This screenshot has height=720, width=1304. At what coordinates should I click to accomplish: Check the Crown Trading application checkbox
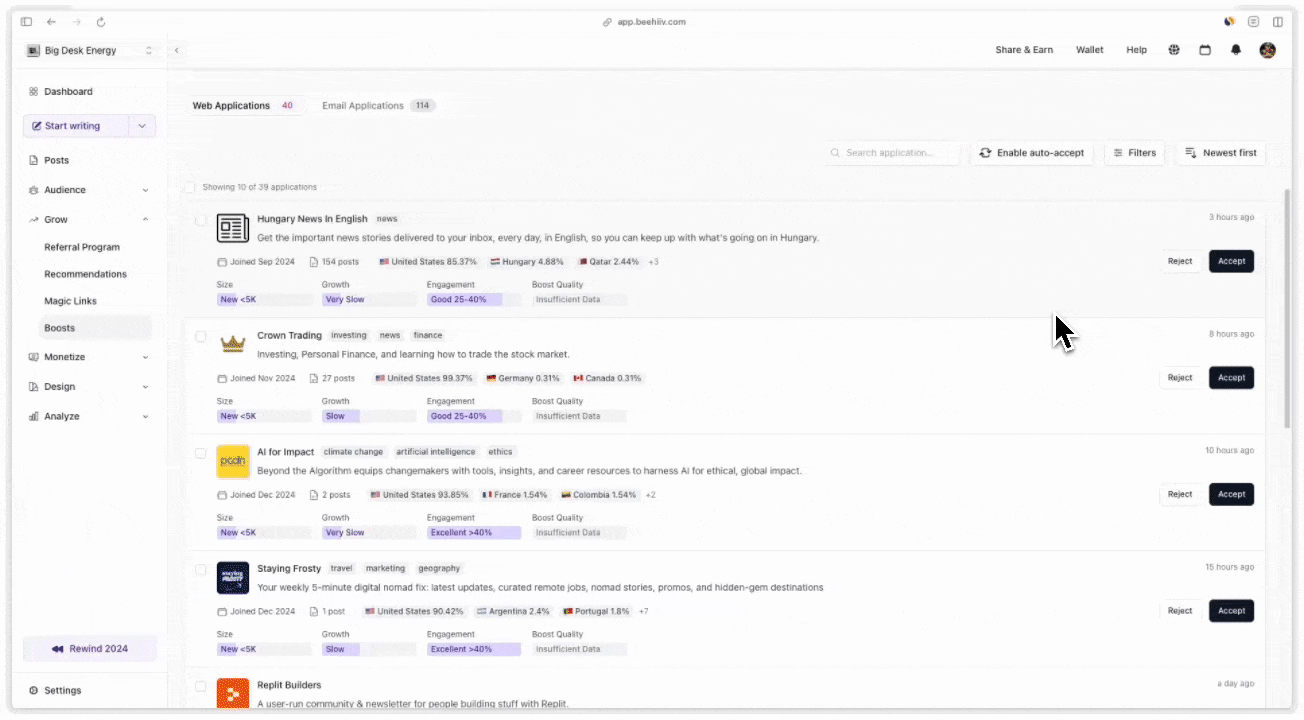(201, 337)
